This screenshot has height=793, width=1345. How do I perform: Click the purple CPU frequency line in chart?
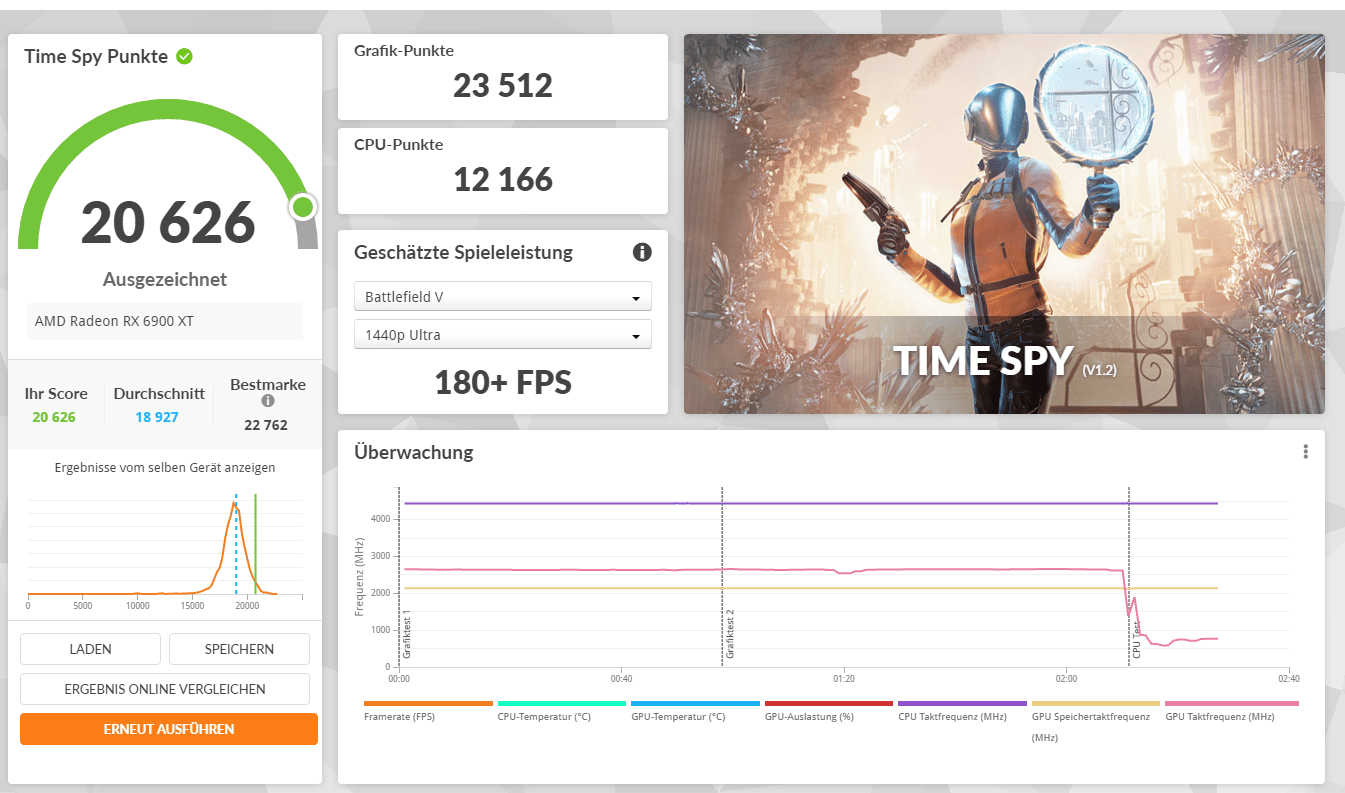[x=810, y=503]
